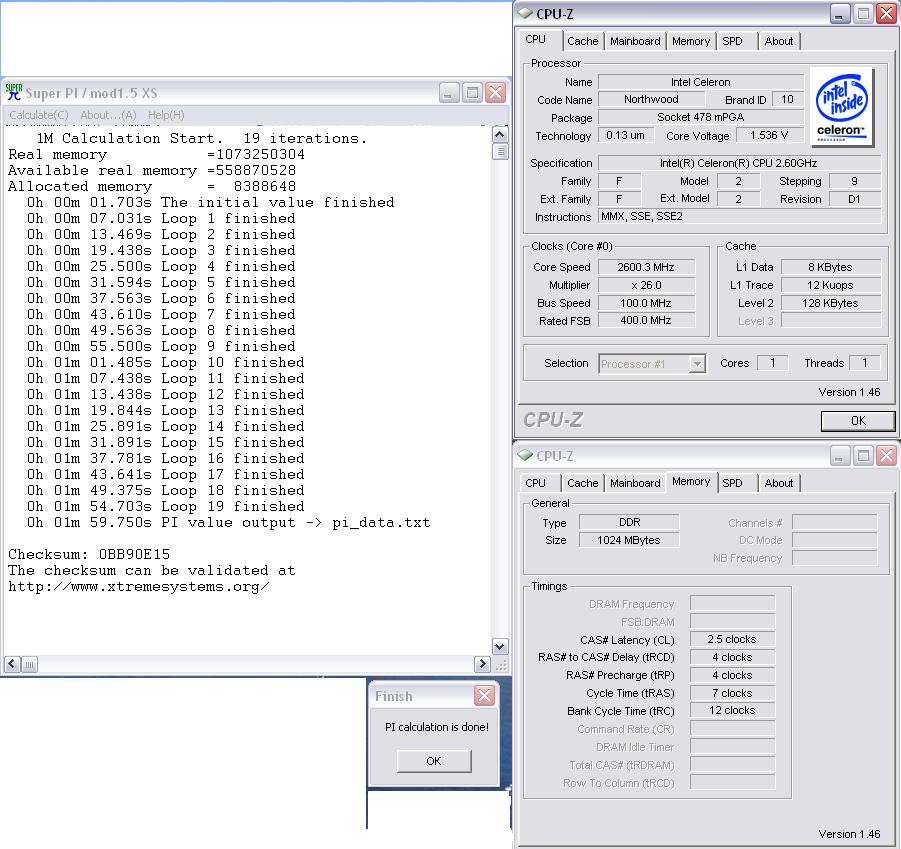
Task: Open About tab in lower CPU-Z window
Action: point(779,483)
